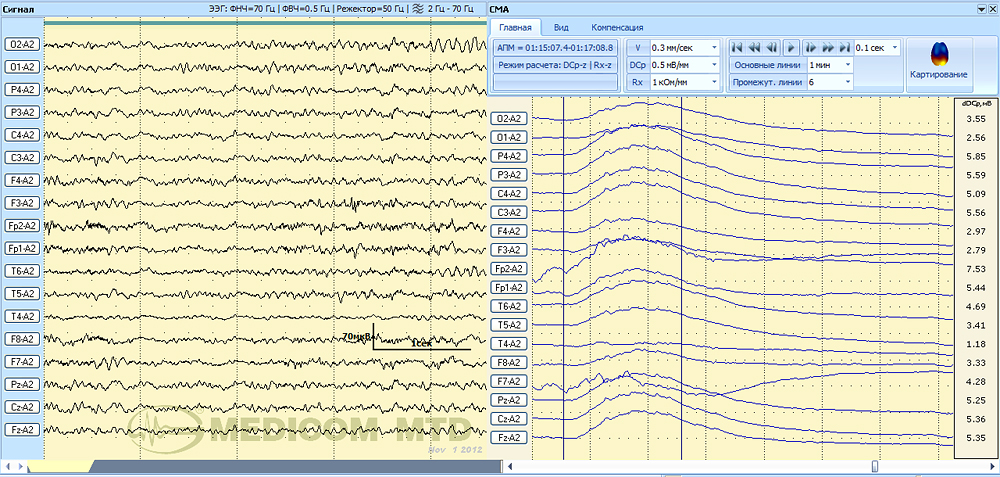1000x477 pixels.
Task: Click the DCp label button
Action: point(637,64)
